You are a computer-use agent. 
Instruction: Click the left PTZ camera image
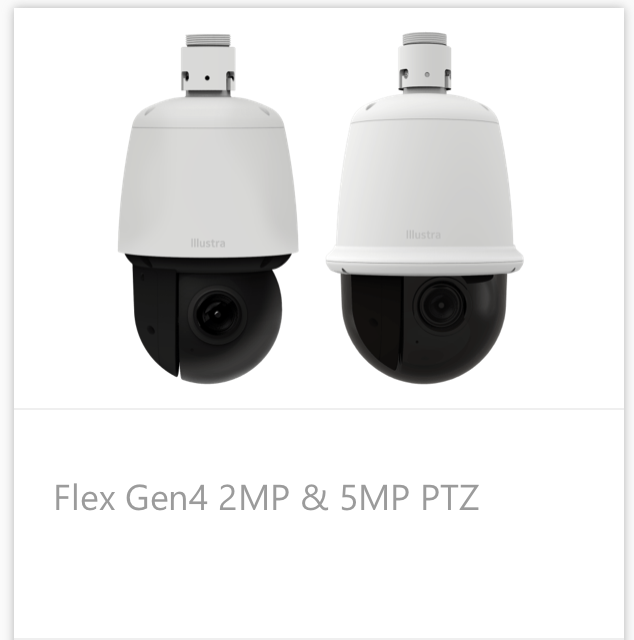tap(208, 209)
